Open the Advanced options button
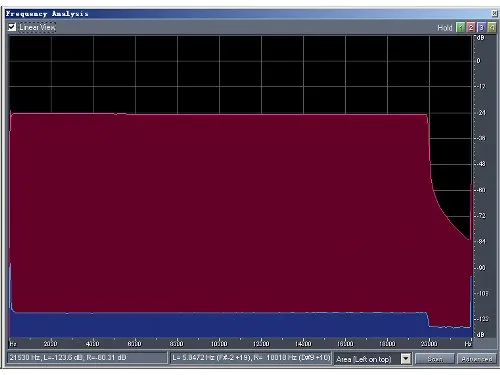 [x=477, y=359]
